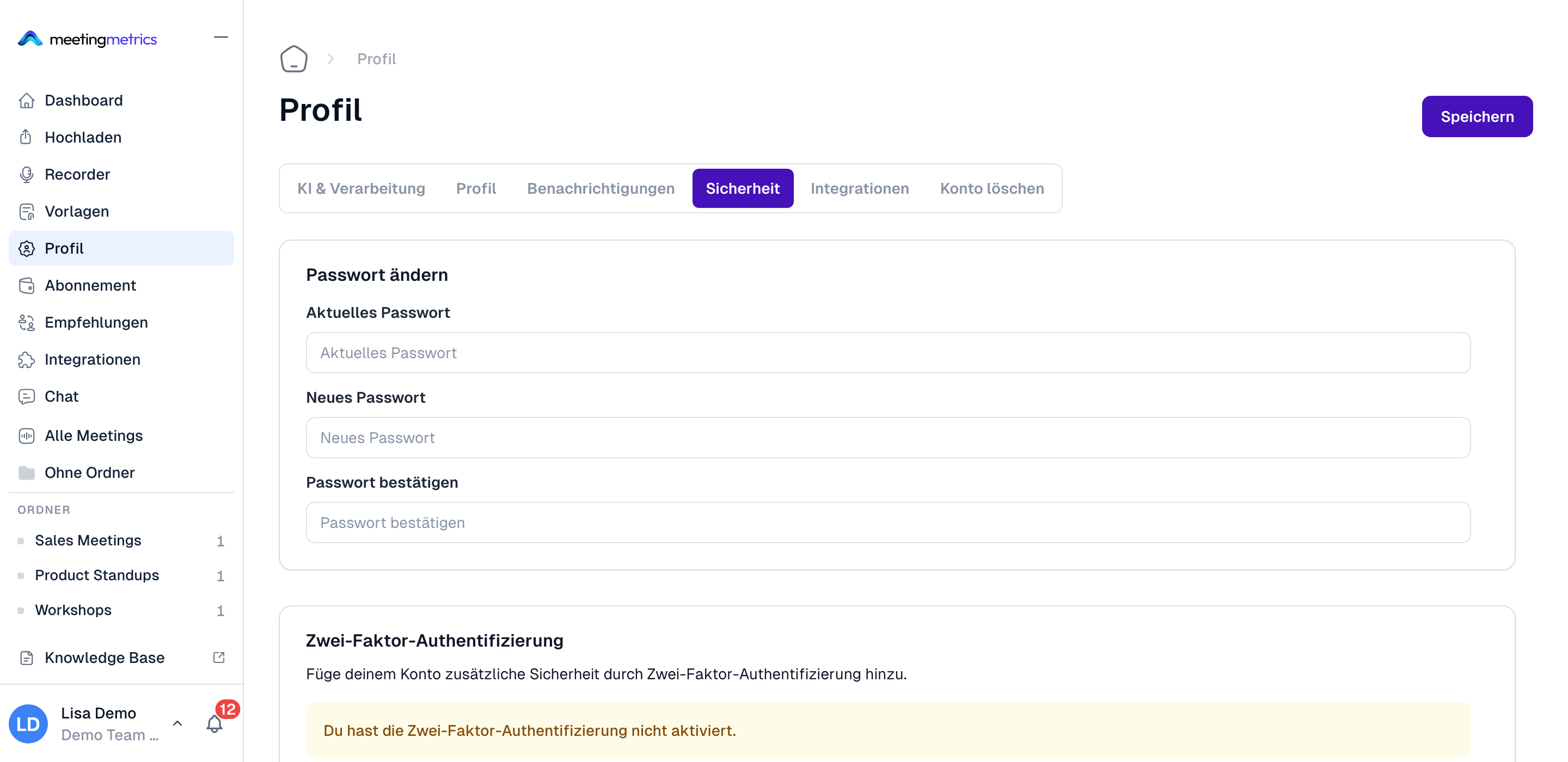The image size is (1568, 762).
Task: Open notifications bell with 12 badge
Action: [215, 723]
